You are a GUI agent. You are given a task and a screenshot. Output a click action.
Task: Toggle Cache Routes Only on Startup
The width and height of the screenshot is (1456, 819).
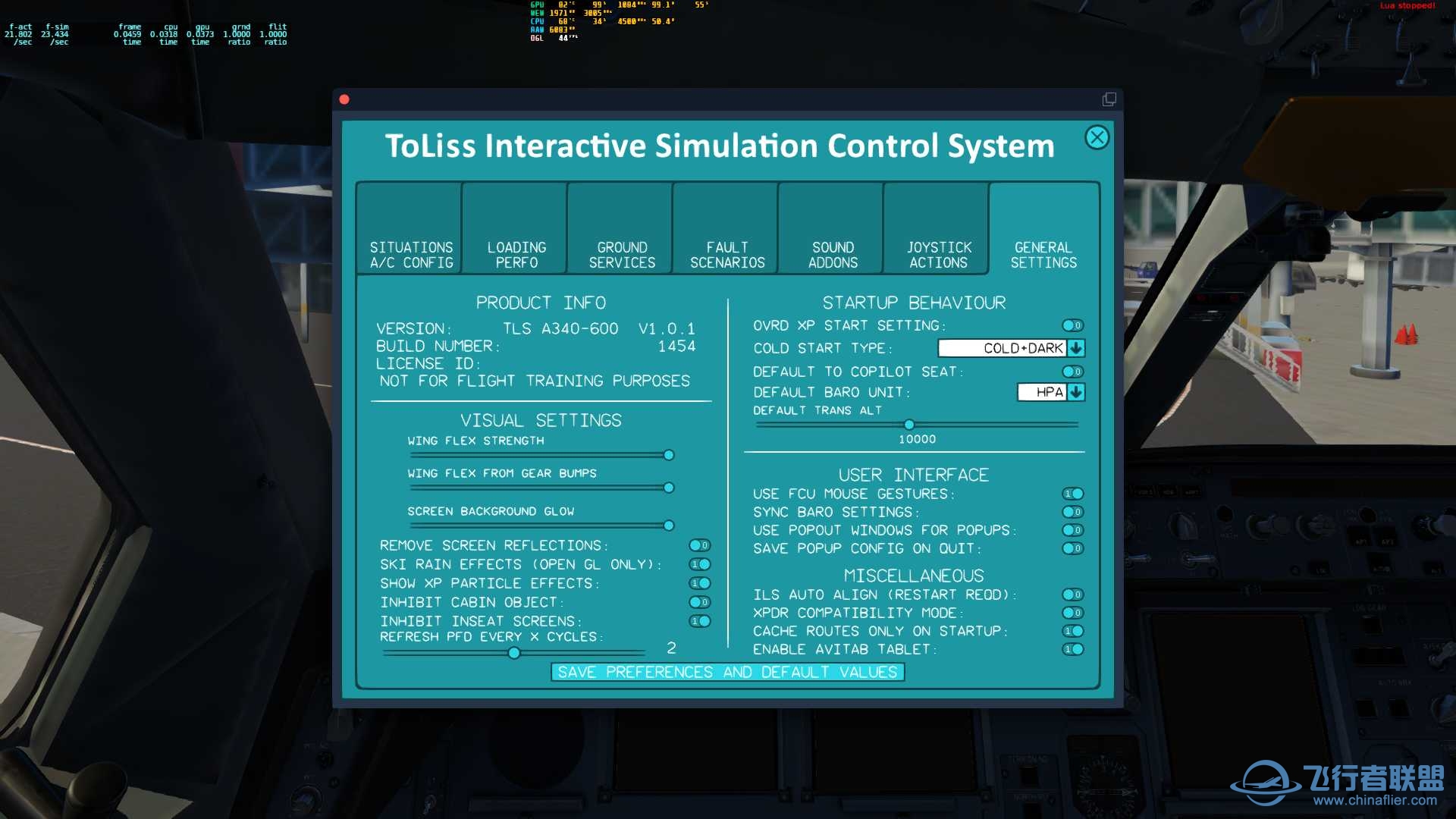1072,631
